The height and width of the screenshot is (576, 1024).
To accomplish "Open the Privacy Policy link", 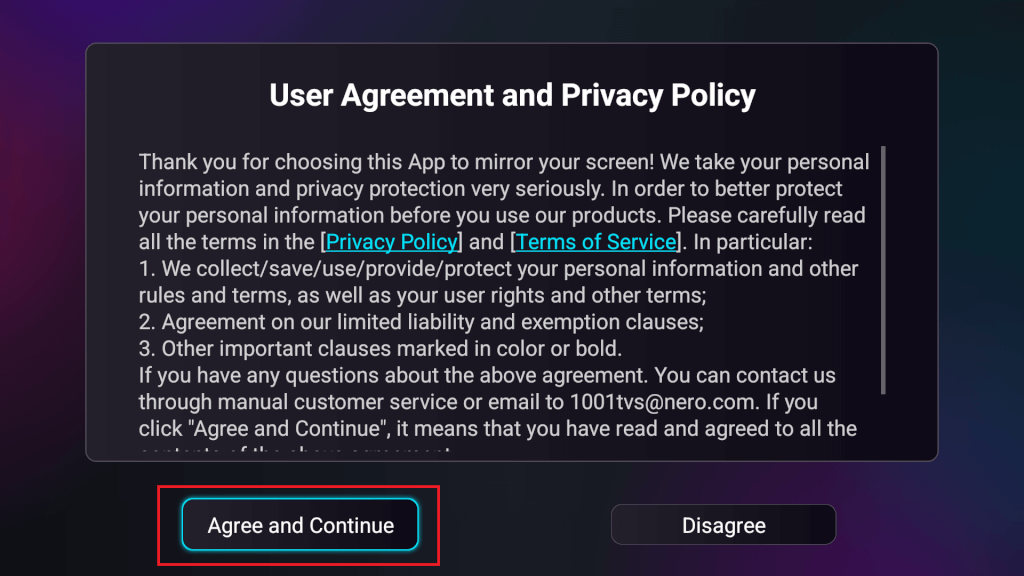I will (392, 242).
